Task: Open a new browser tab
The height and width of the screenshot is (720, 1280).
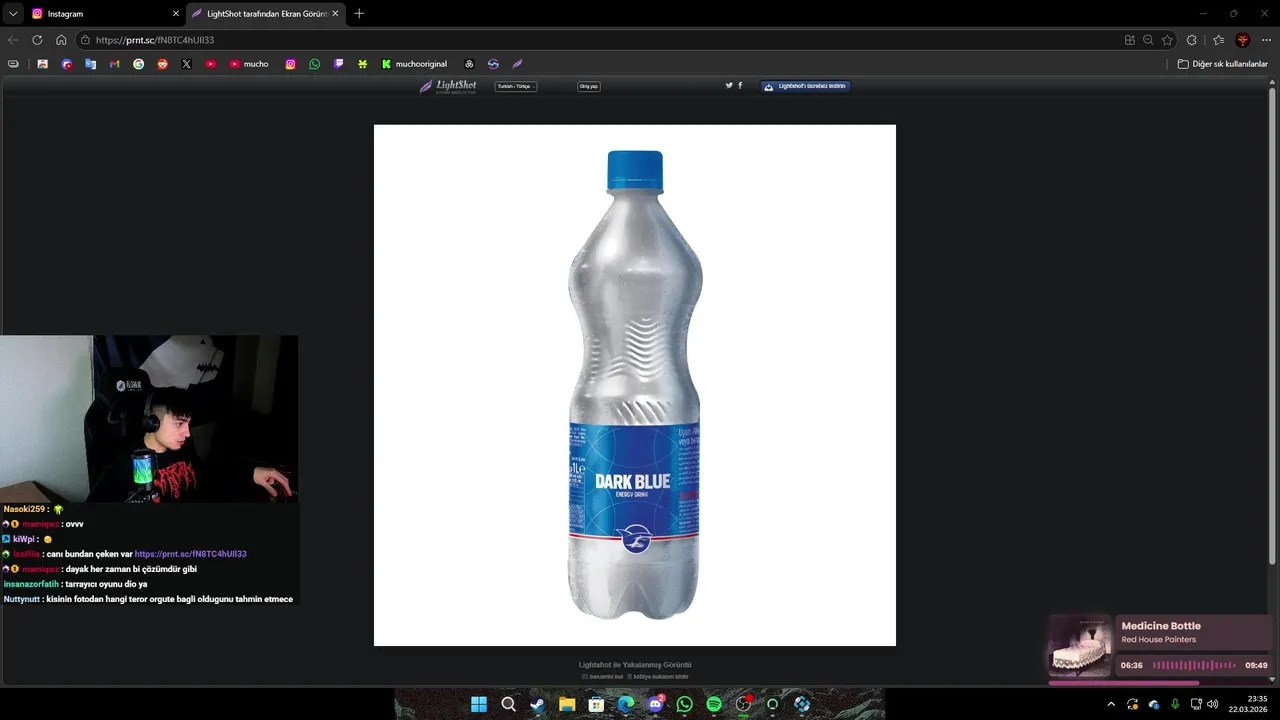Action: 359,14
